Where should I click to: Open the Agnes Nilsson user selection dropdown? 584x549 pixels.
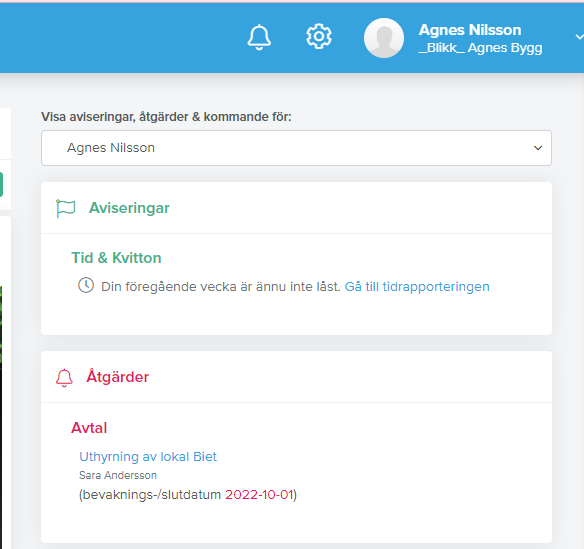[x=296, y=148]
